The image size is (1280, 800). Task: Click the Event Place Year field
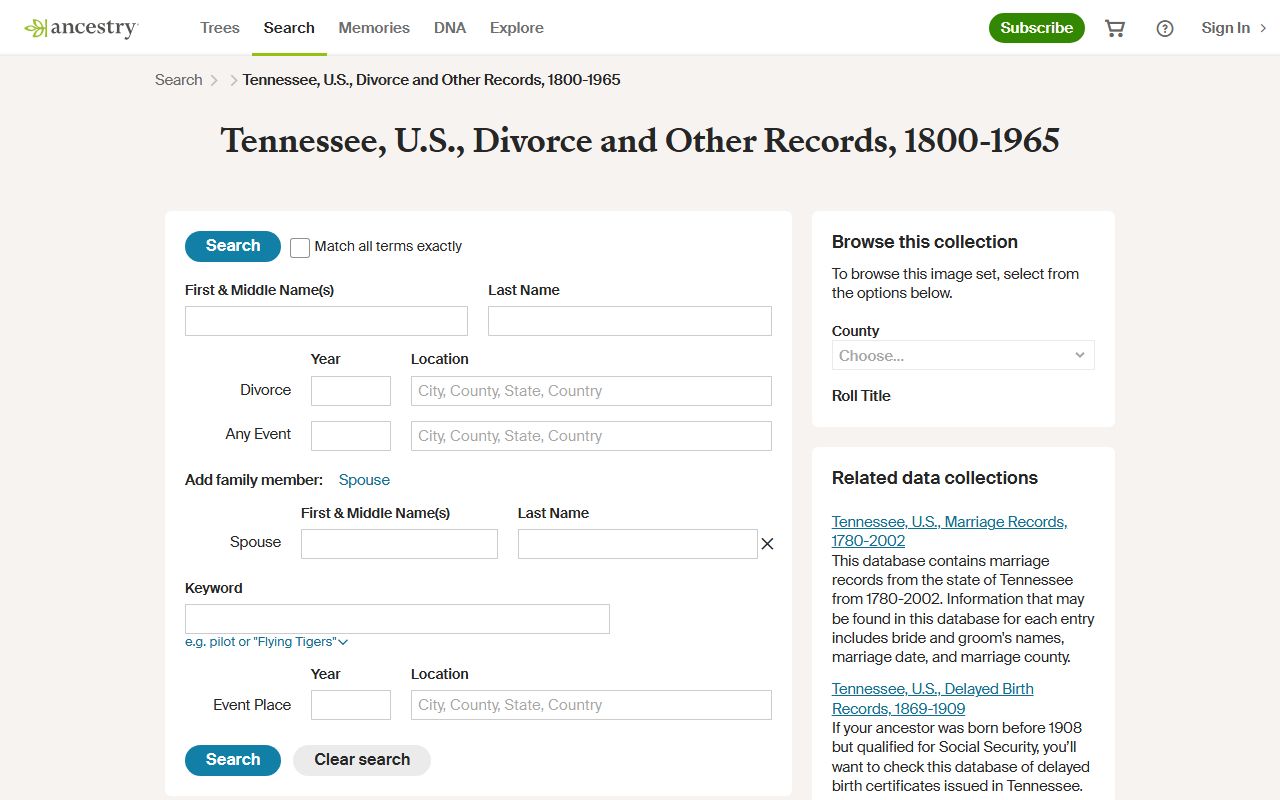(351, 705)
